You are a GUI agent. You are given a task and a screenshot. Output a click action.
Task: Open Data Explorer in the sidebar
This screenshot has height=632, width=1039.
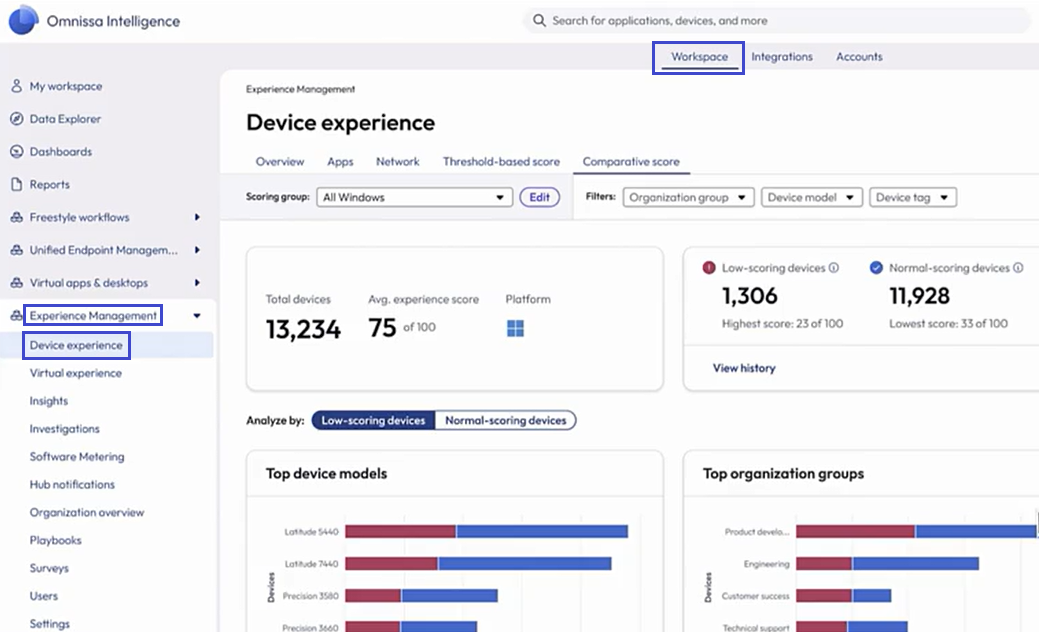tap(65, 119)
